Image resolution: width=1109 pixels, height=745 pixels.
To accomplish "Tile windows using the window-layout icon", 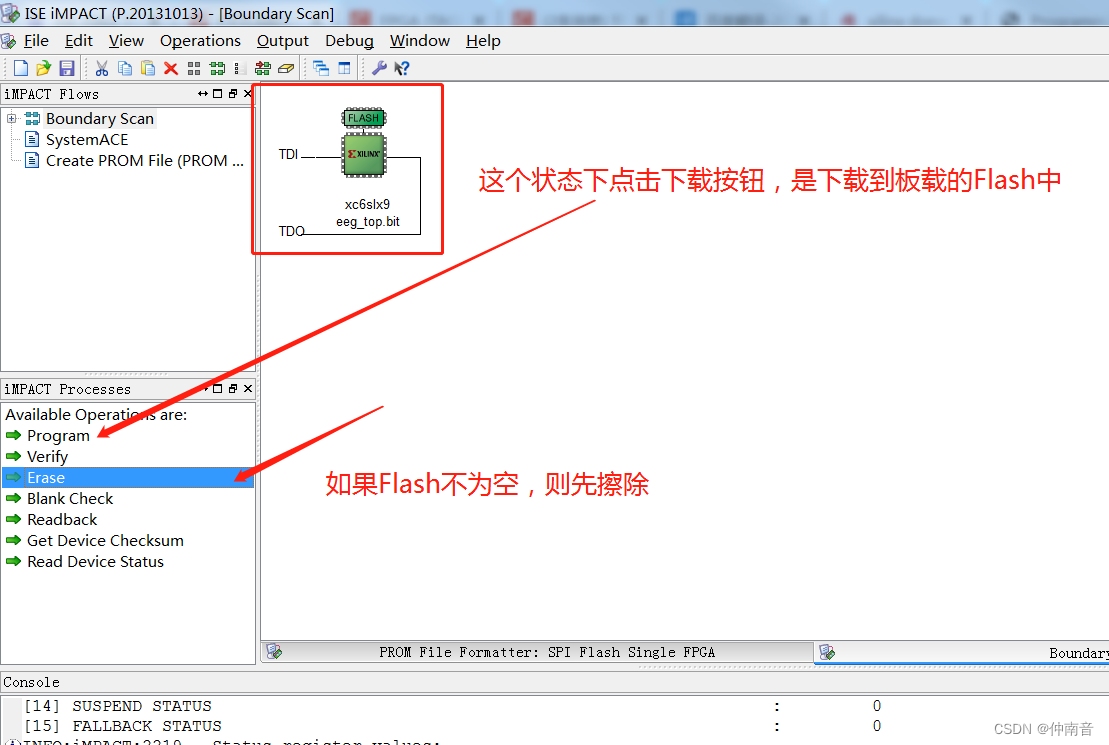I will click(x=344, y=68).
